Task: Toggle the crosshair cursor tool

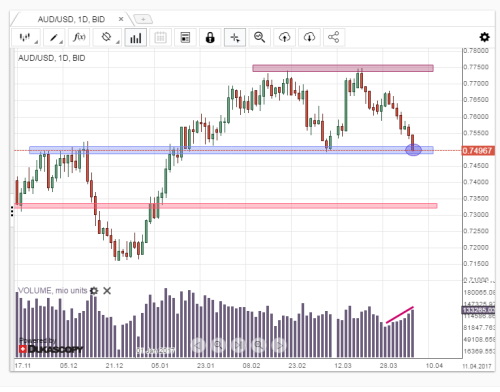Action: (235, 37)
